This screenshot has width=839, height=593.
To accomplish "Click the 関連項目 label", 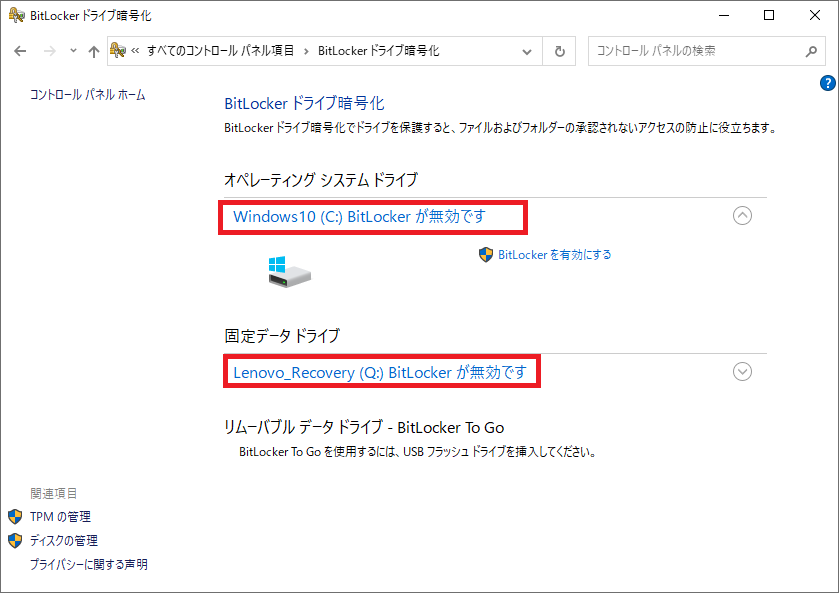I will click(x=54, y=493).
